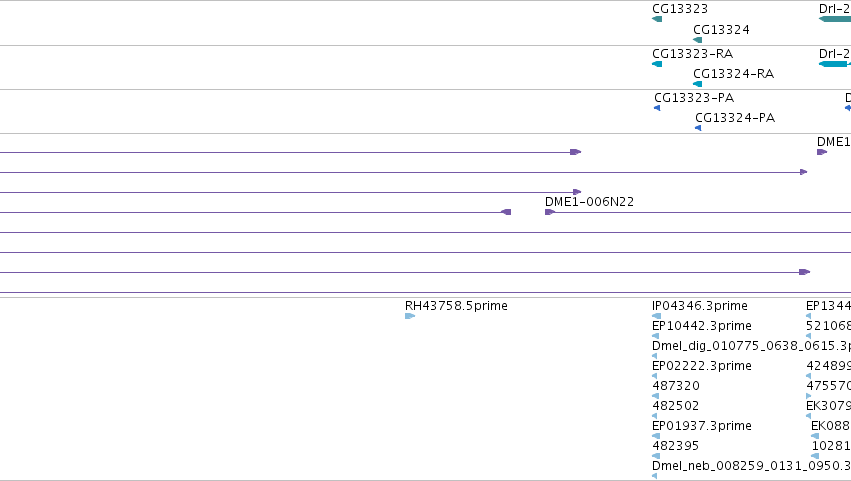Click the 487320 feature label
Image resolution: width=851 pixels, height=481 pixels.
(x=676, y=386)
